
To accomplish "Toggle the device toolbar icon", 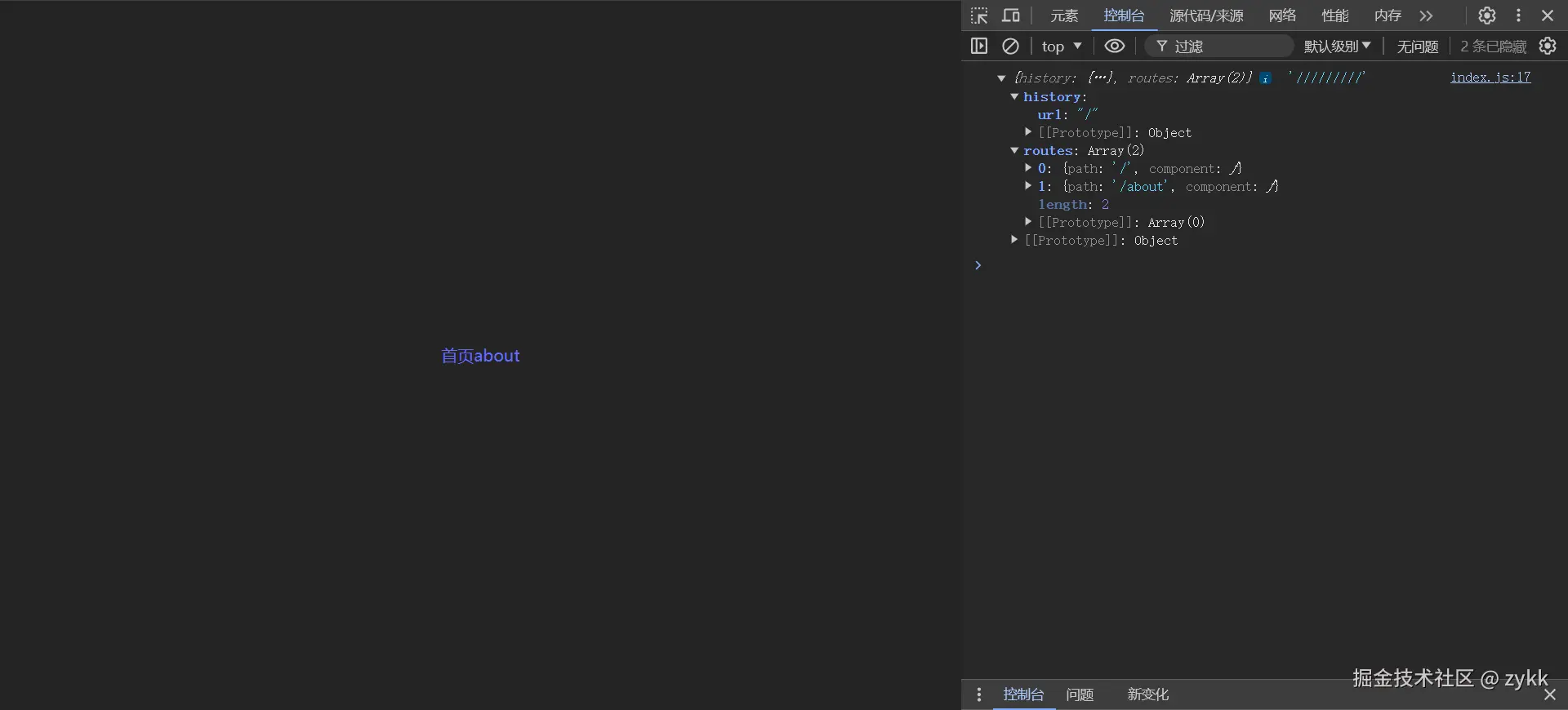I will [x=1011, y=16].
